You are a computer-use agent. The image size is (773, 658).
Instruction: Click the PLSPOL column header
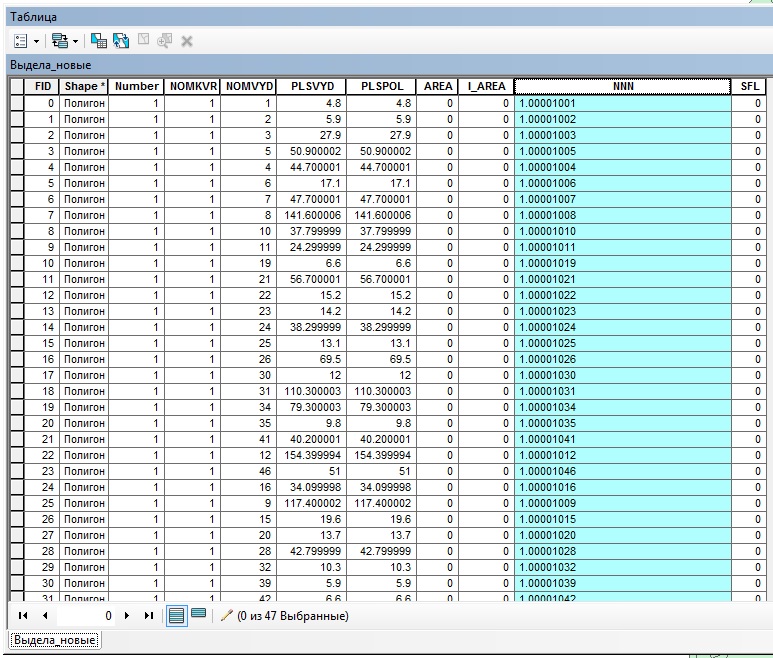click(x=382, y=86)
